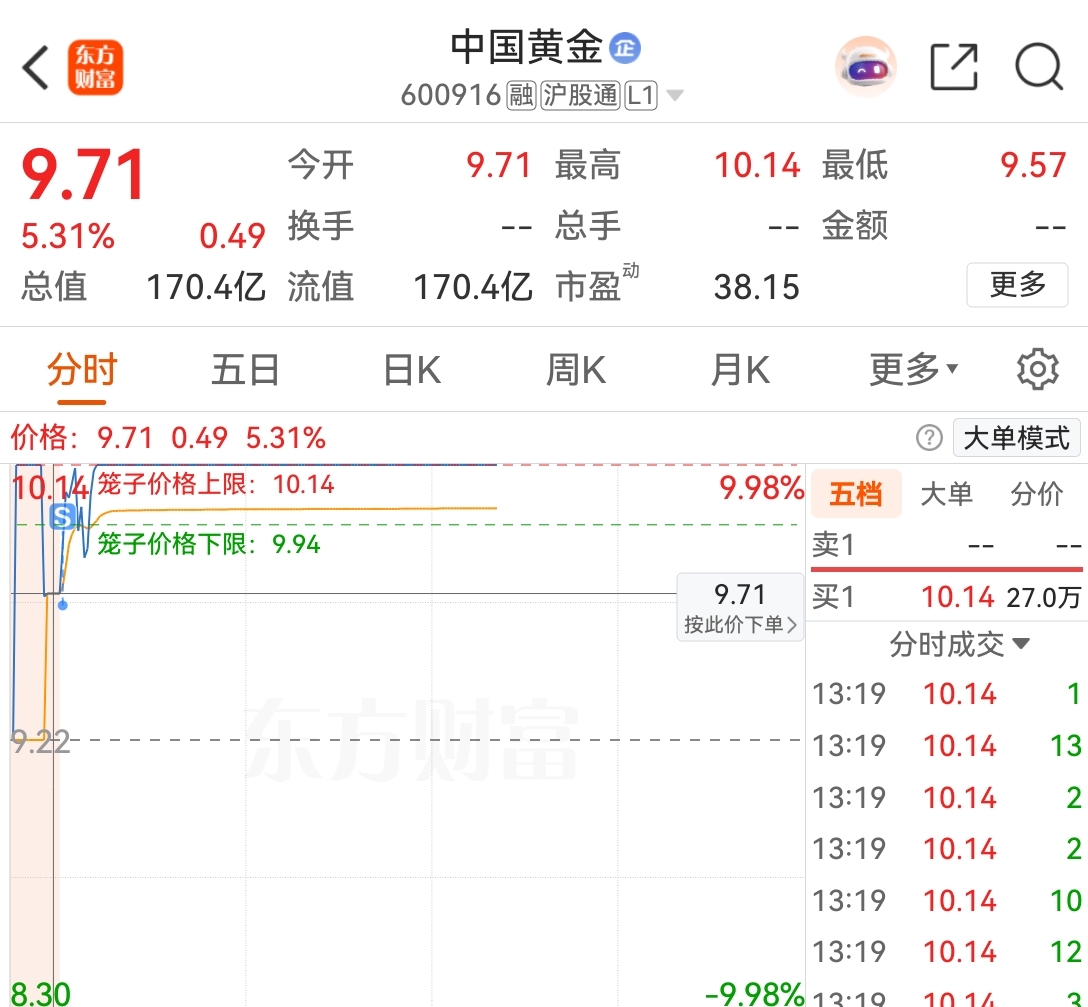Tap the 9.22 previous close label
The width and height of the screenshot is (1088, 1007).
pos(41,743)
